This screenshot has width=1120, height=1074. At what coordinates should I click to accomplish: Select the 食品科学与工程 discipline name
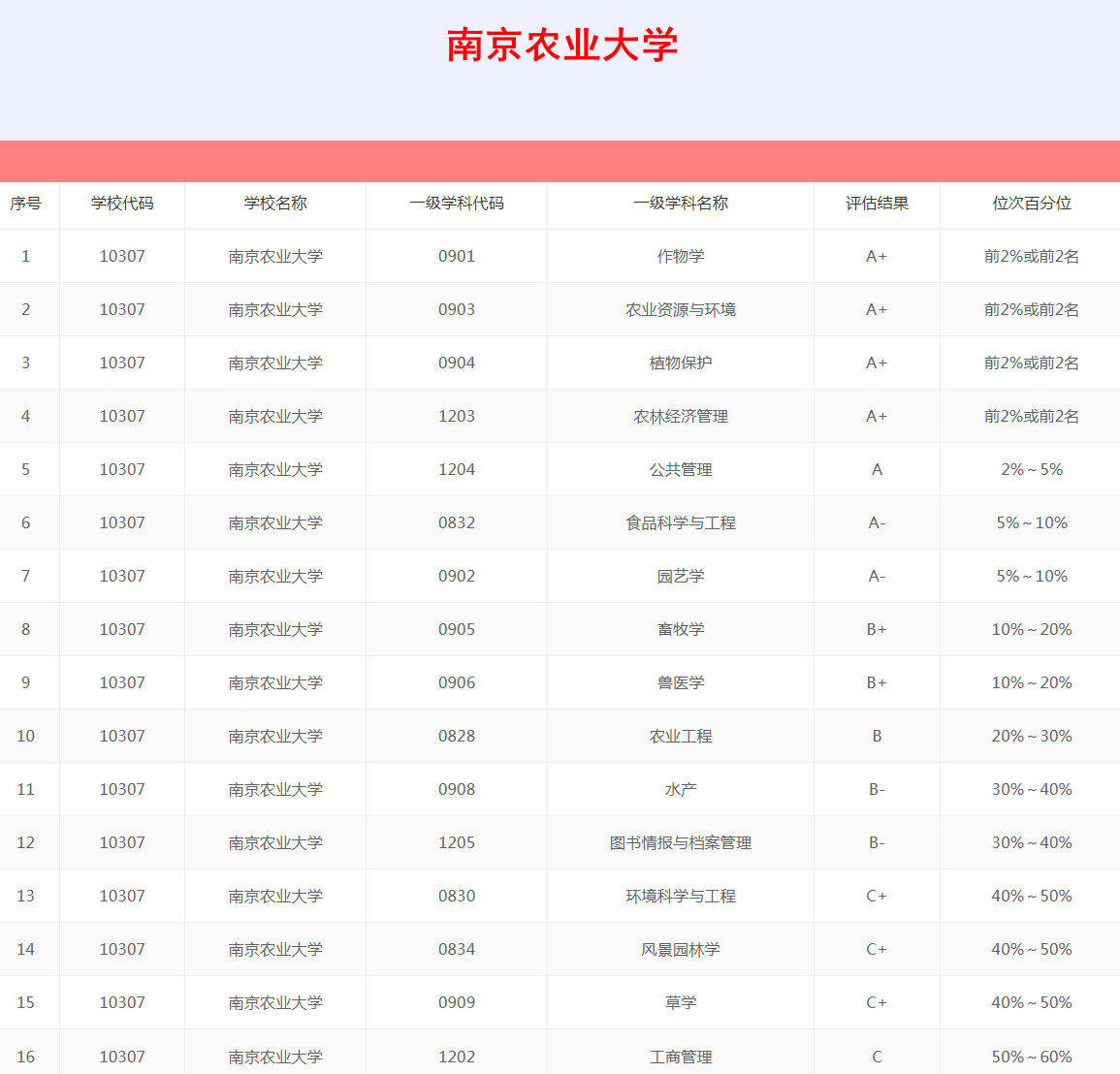pyautogui.click(x=680, y=523)
